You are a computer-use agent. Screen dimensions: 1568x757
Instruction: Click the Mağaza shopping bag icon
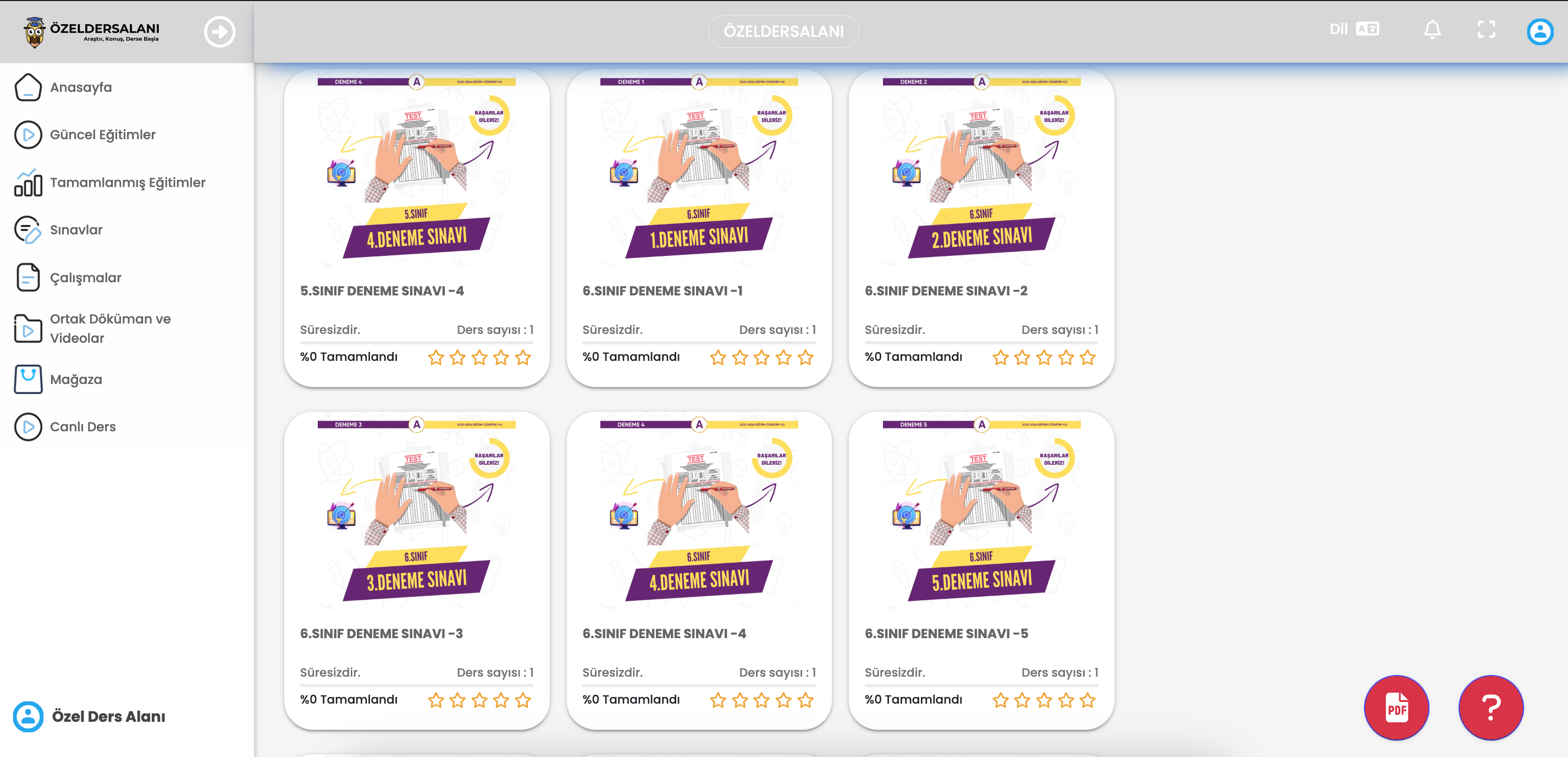[28, 379]
